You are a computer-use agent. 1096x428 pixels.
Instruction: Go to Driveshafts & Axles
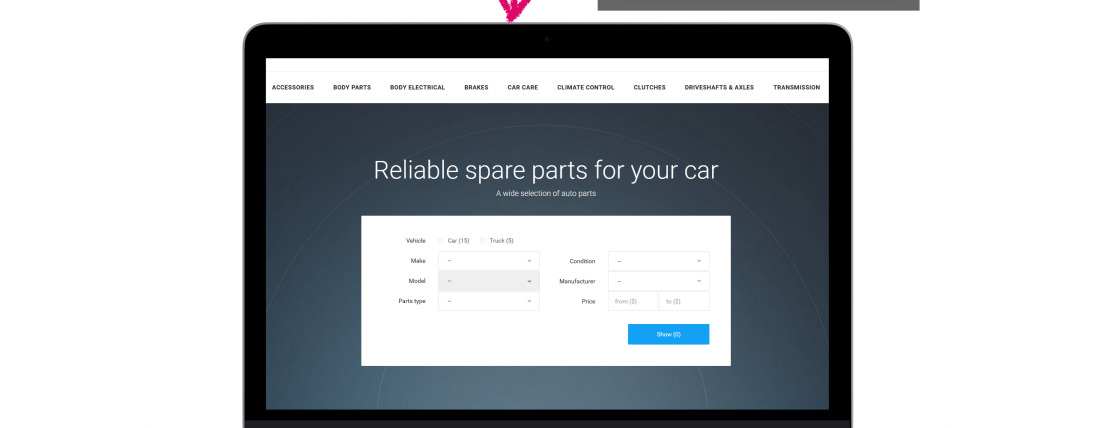(719, 88)
